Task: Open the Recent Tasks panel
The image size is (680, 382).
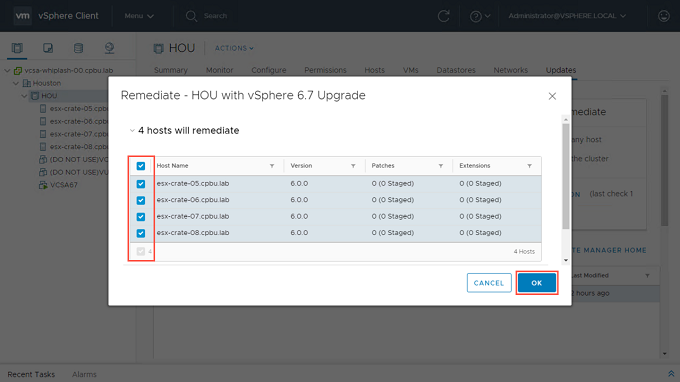Action: click(x=31, y=374)
